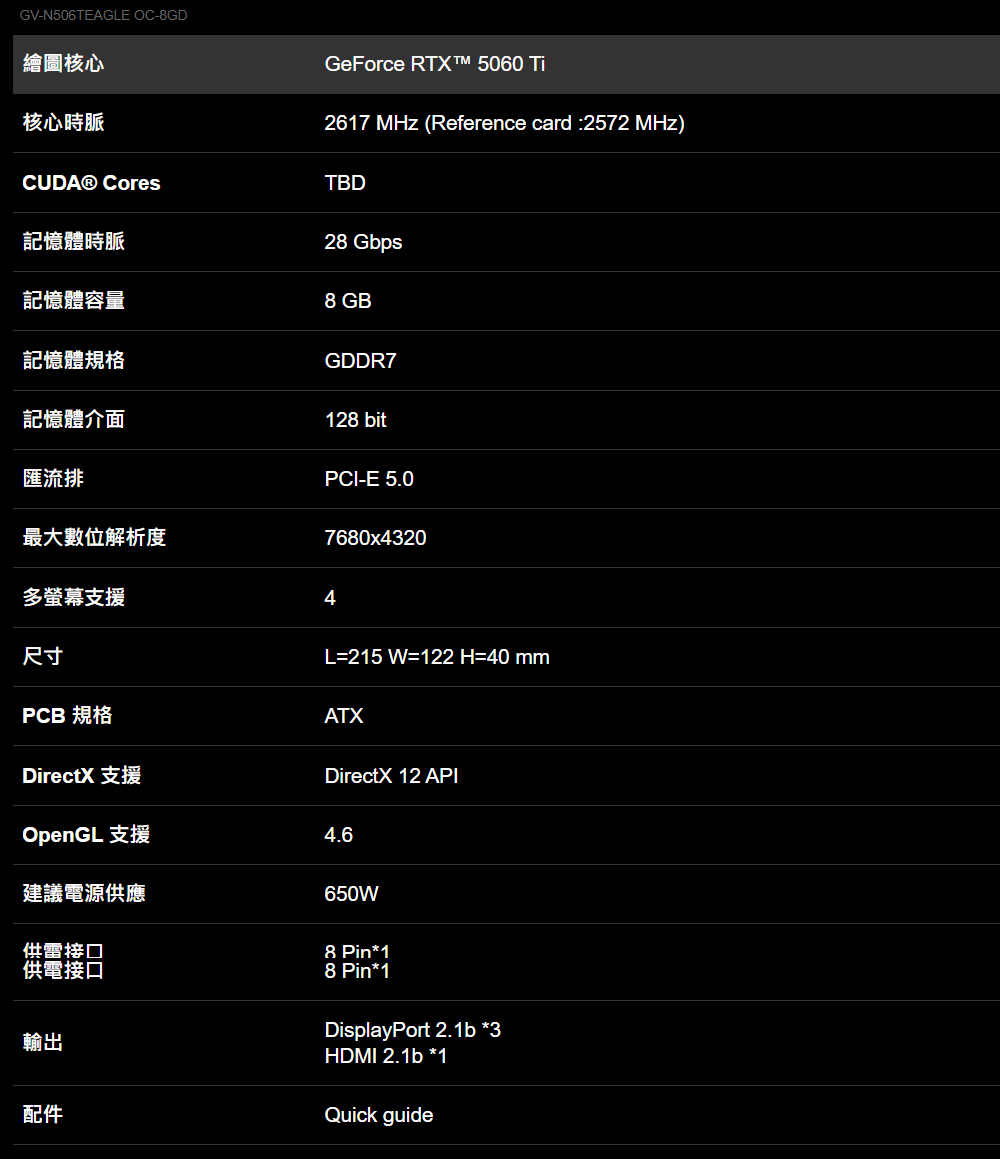Image resolution: width=1000 pixels, height=1159 pixels.
Task: Click the 尺寸 label
Action: pyautogui.click(x=43, y=656)
